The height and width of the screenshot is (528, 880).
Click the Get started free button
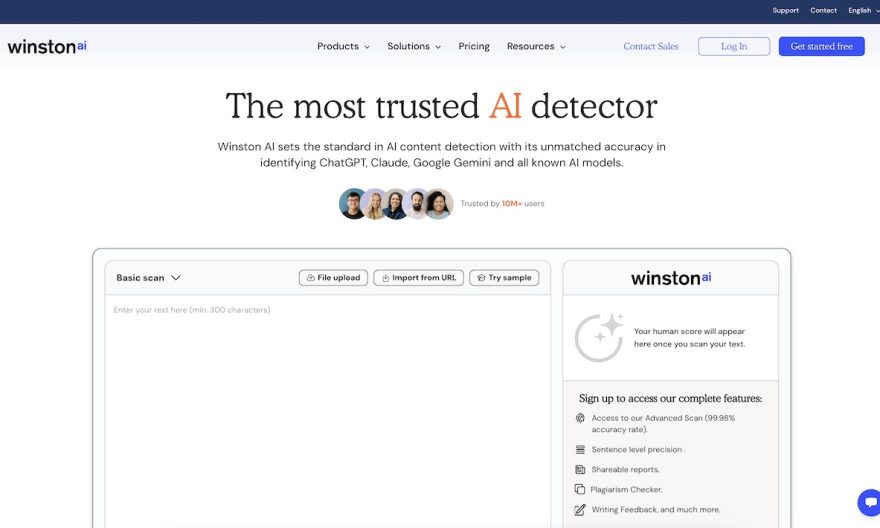(821, 46)
